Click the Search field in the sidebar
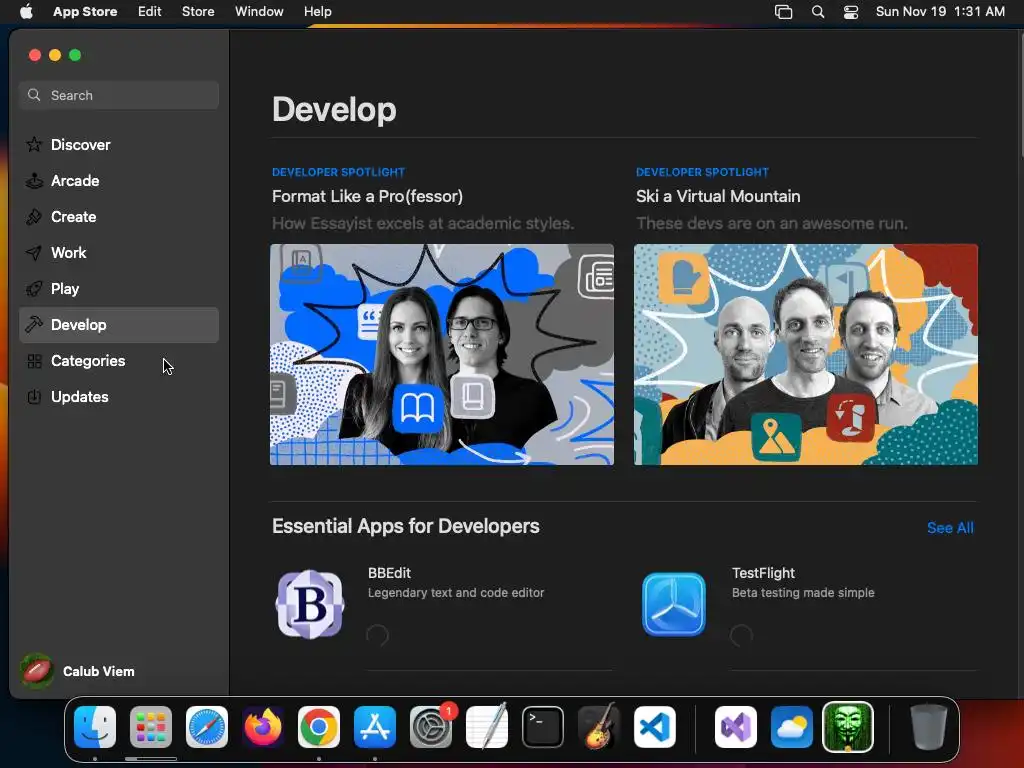1024x768 pixels. pos(119,95)
